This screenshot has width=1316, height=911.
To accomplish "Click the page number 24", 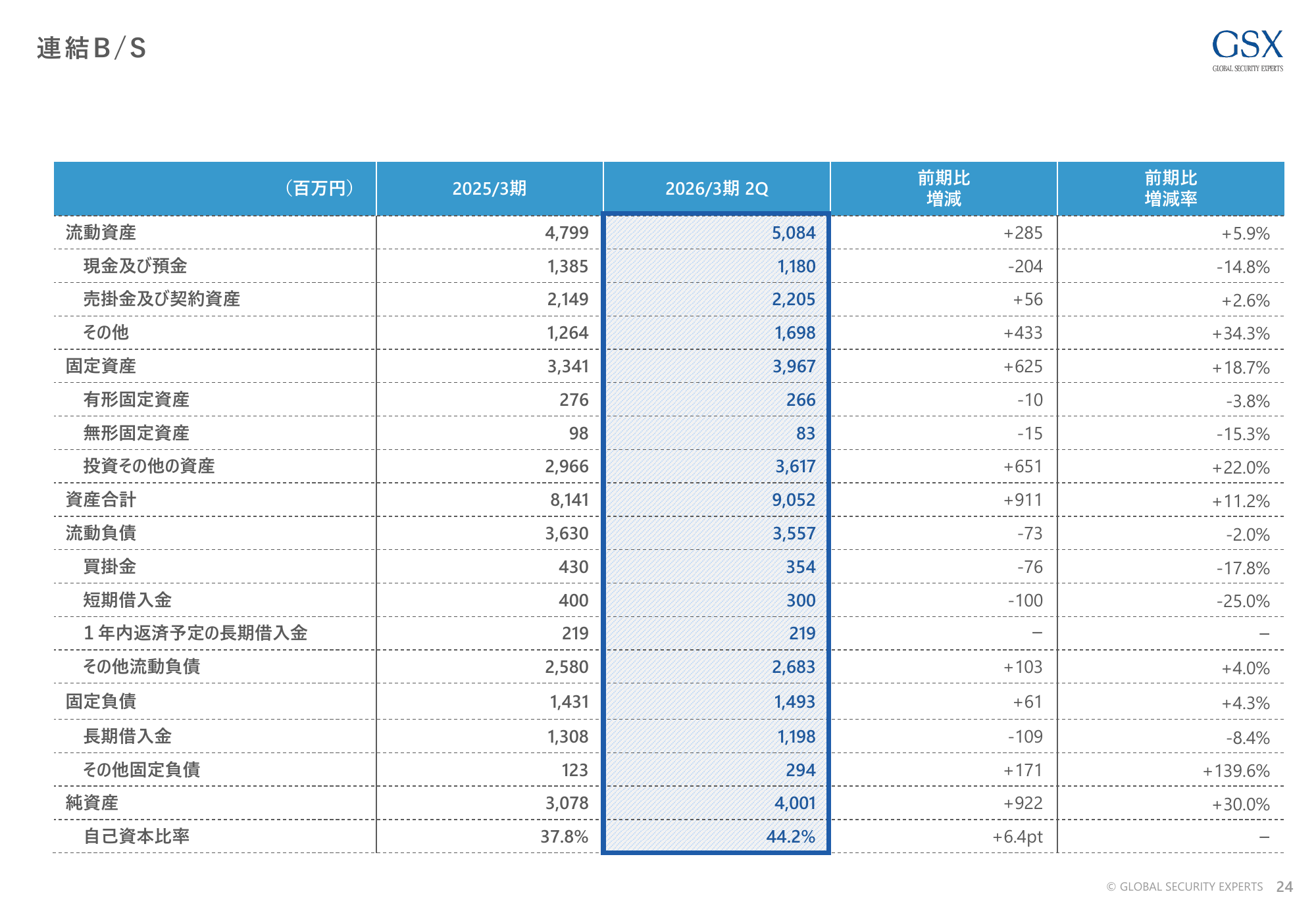I will pos(1284,887).
